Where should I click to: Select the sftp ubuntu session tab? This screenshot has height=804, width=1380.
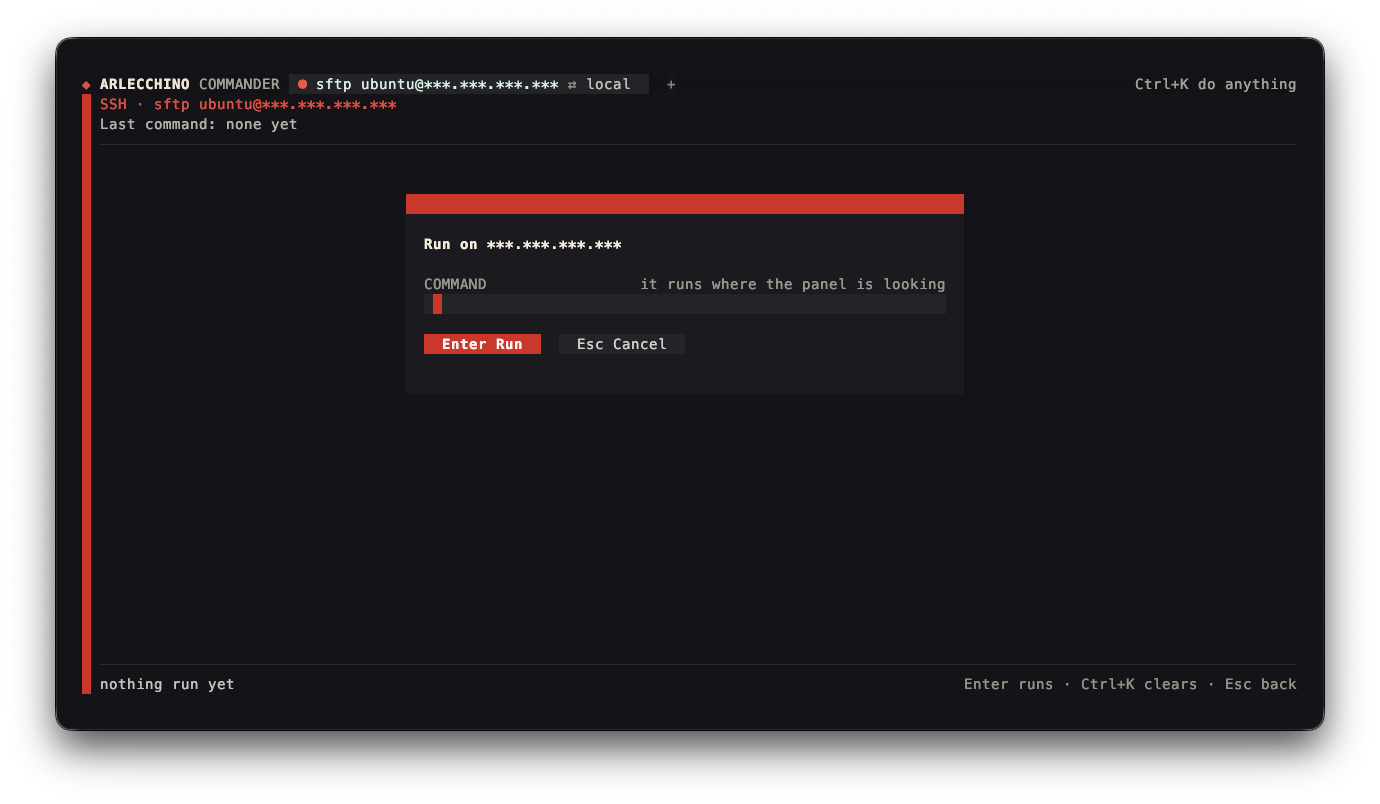[469, 85]
